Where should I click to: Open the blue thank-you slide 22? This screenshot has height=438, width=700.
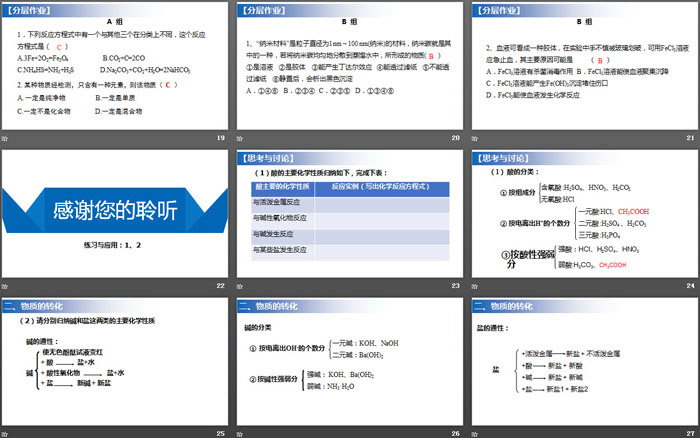click(x=114, y=213)
